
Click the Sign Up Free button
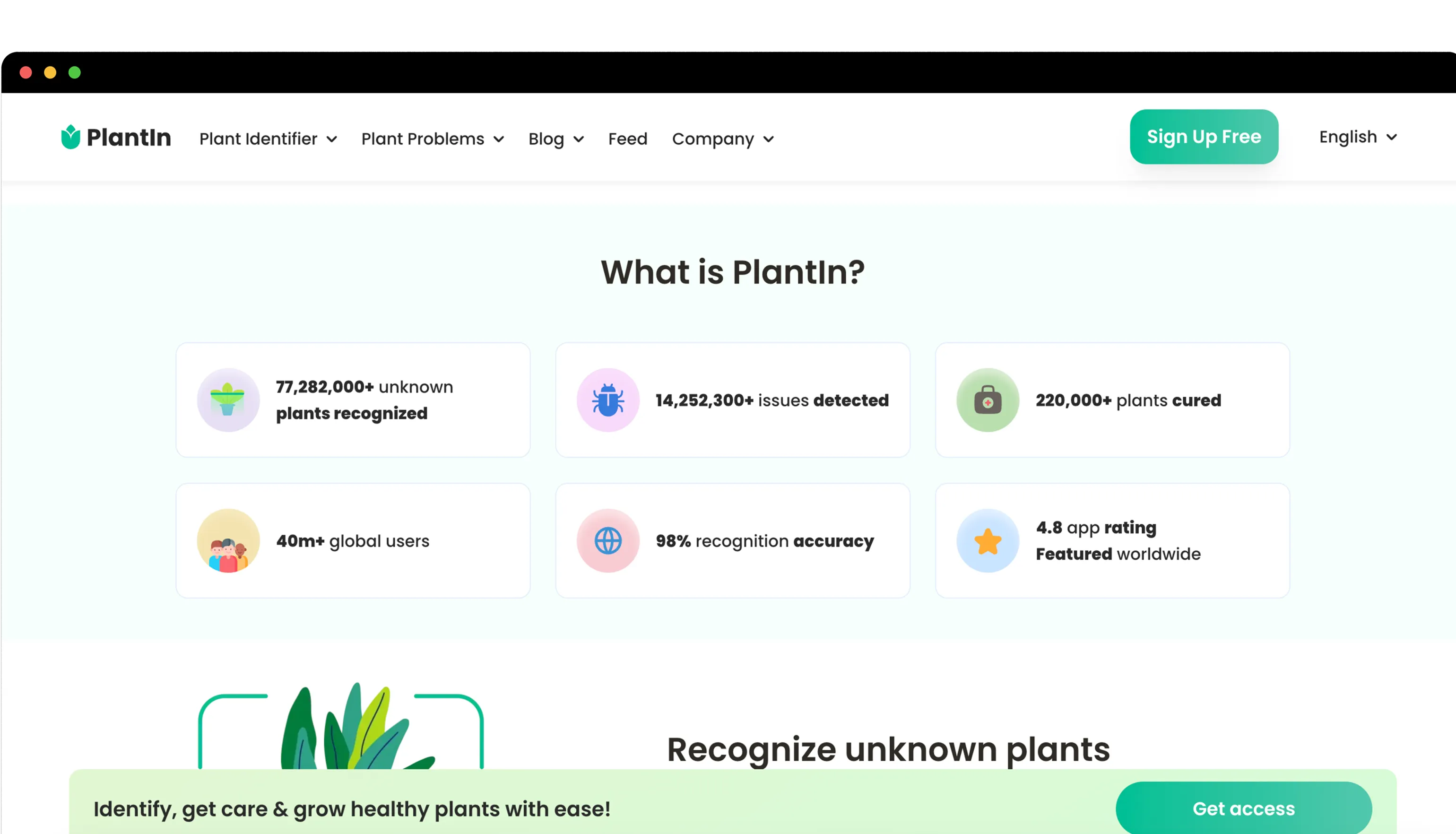(1204, 137)
